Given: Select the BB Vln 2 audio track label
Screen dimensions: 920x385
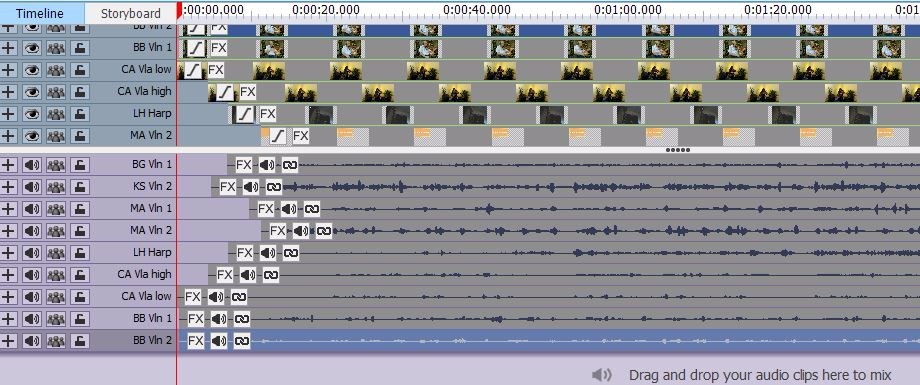Looking at the screenshot, I should tap(153, 340).
